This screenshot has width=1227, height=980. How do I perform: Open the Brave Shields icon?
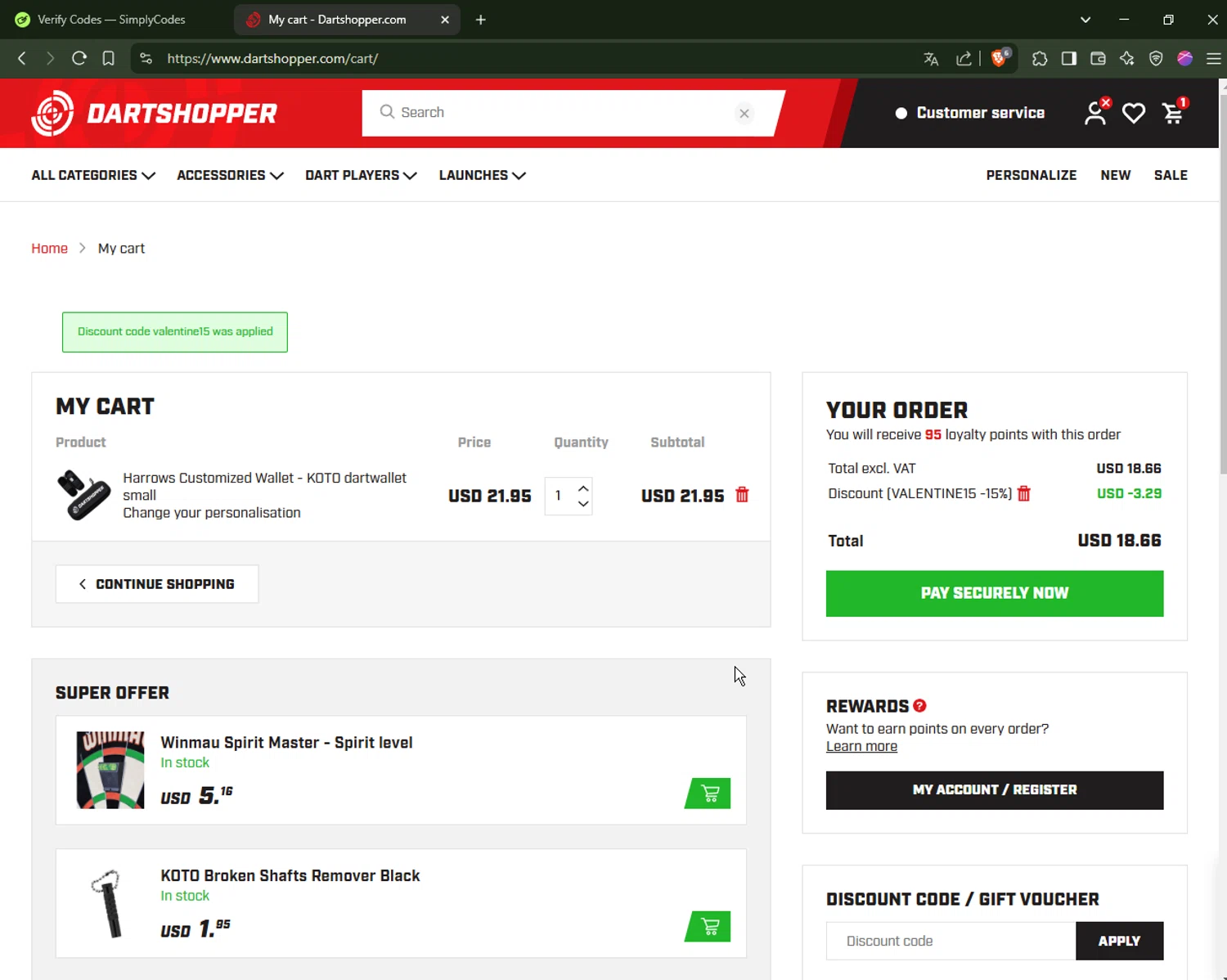tap(999, 58)
